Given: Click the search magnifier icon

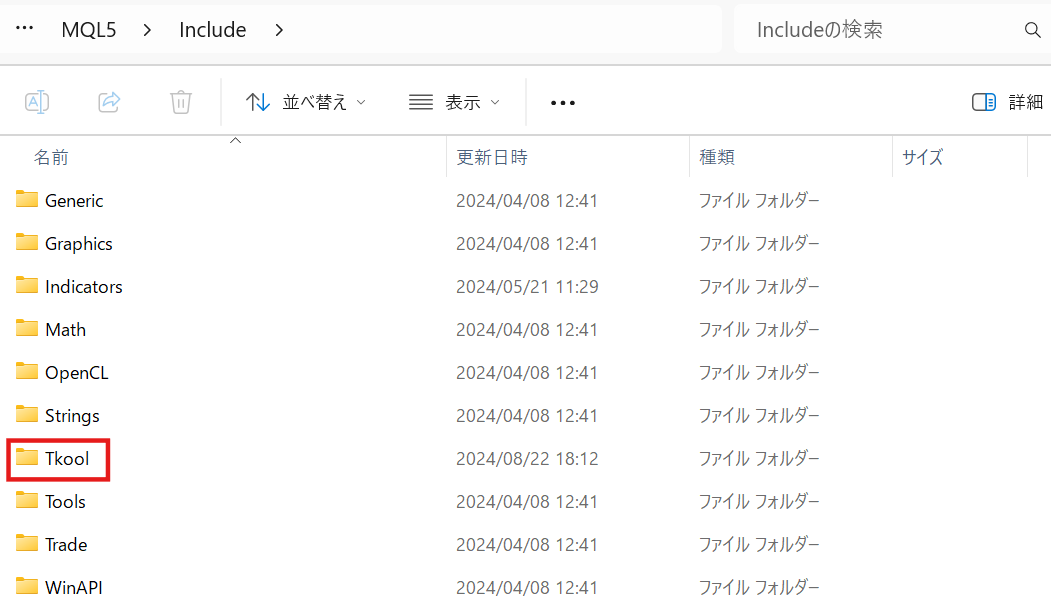Looking at the screenshot, I should coord(1033,30).
